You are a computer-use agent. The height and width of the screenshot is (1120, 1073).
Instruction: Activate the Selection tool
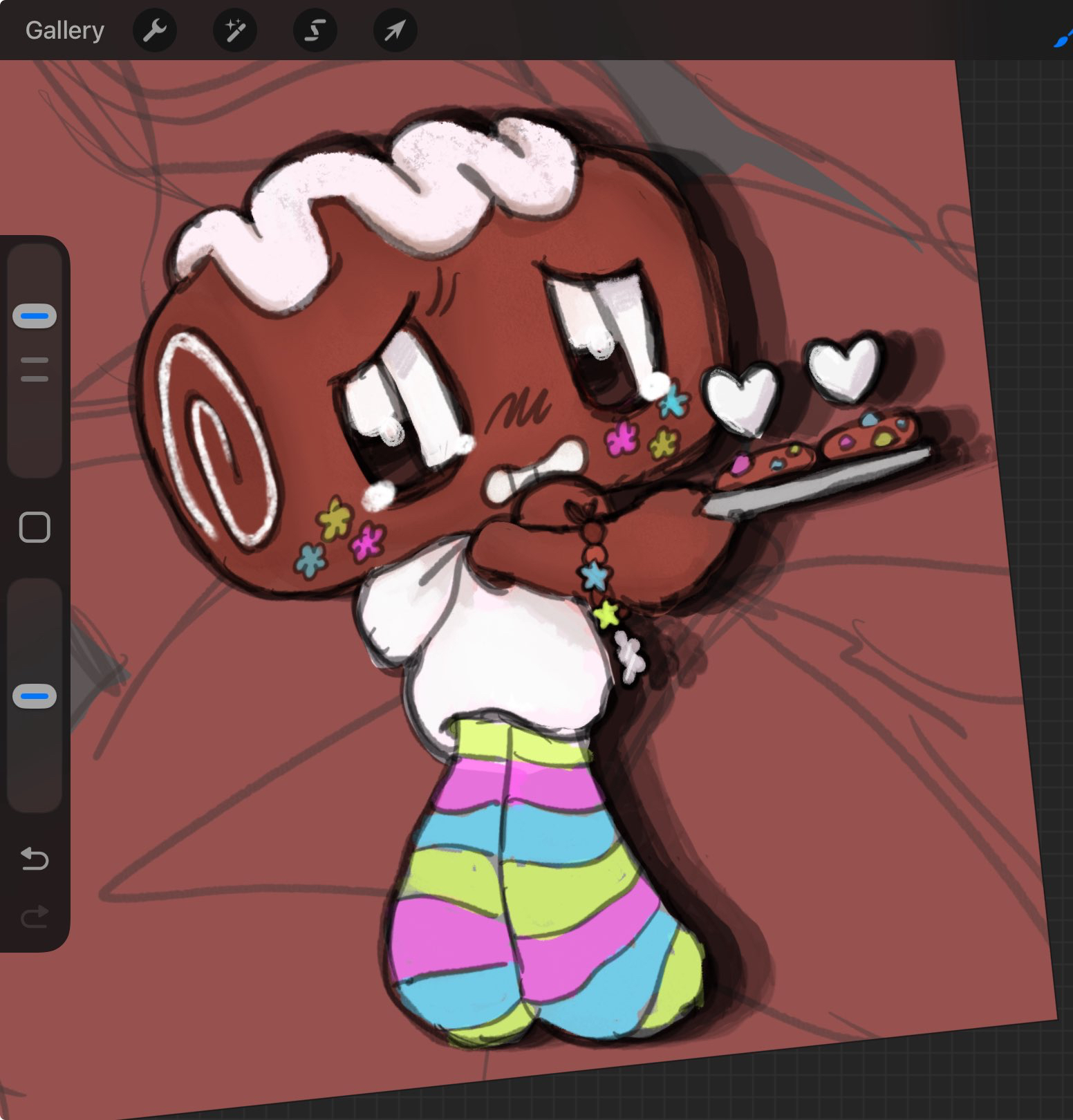tap(315, 30)
